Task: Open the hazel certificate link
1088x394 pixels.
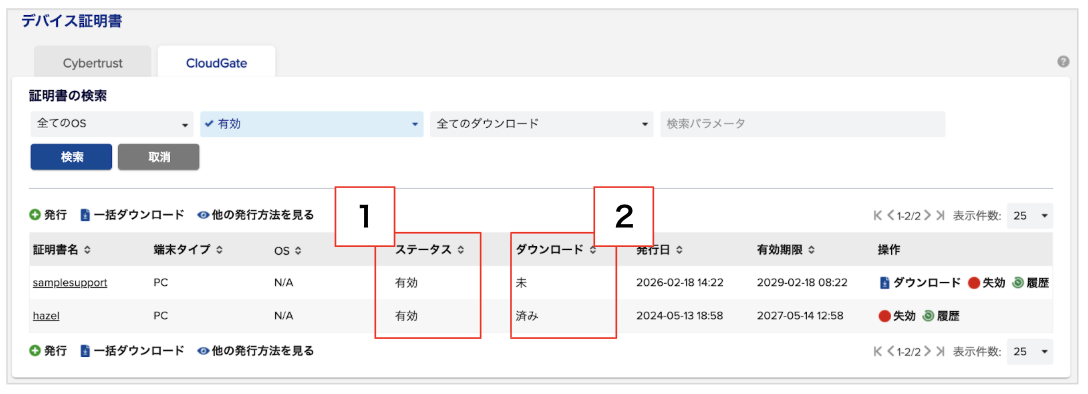Action: (x=46, y=316)
